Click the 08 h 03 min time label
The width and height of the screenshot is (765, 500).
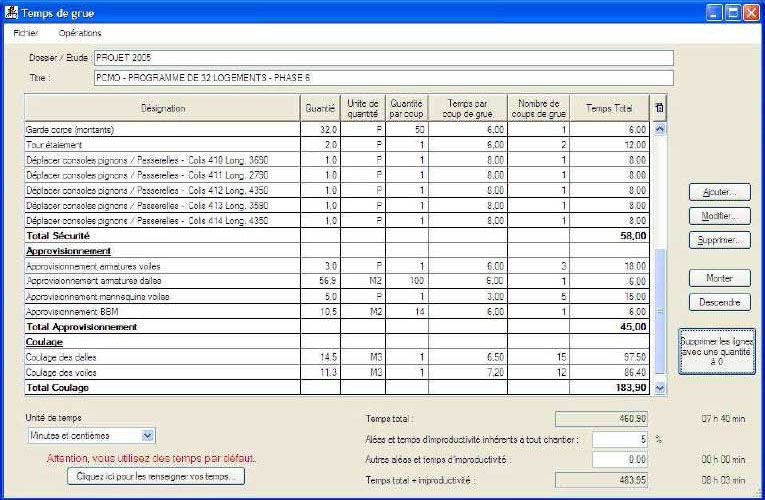coord(723,480)
